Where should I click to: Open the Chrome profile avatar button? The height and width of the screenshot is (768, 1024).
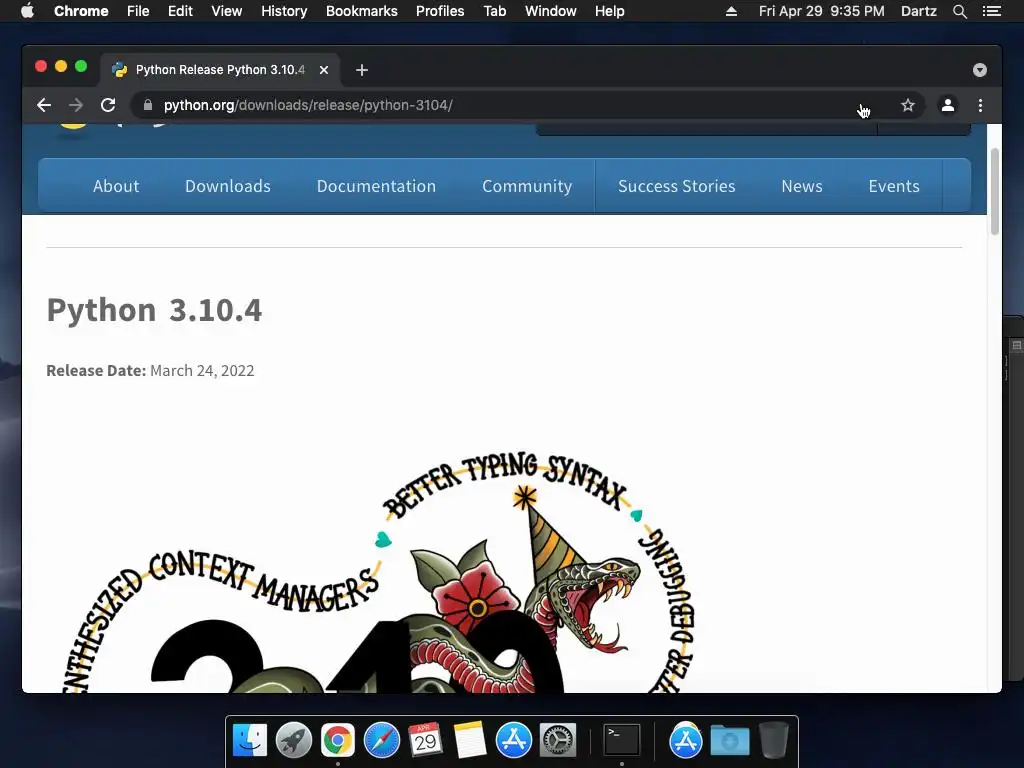click(948, 105)
